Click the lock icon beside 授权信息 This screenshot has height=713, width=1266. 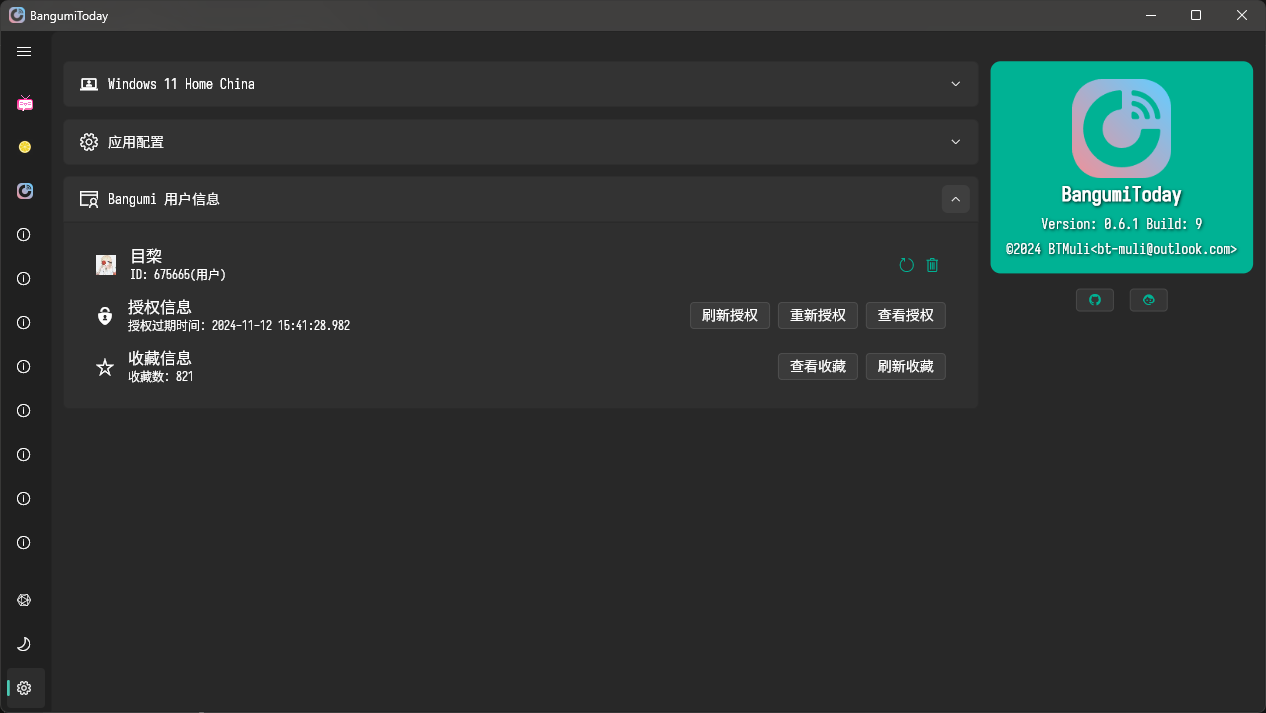105,316
